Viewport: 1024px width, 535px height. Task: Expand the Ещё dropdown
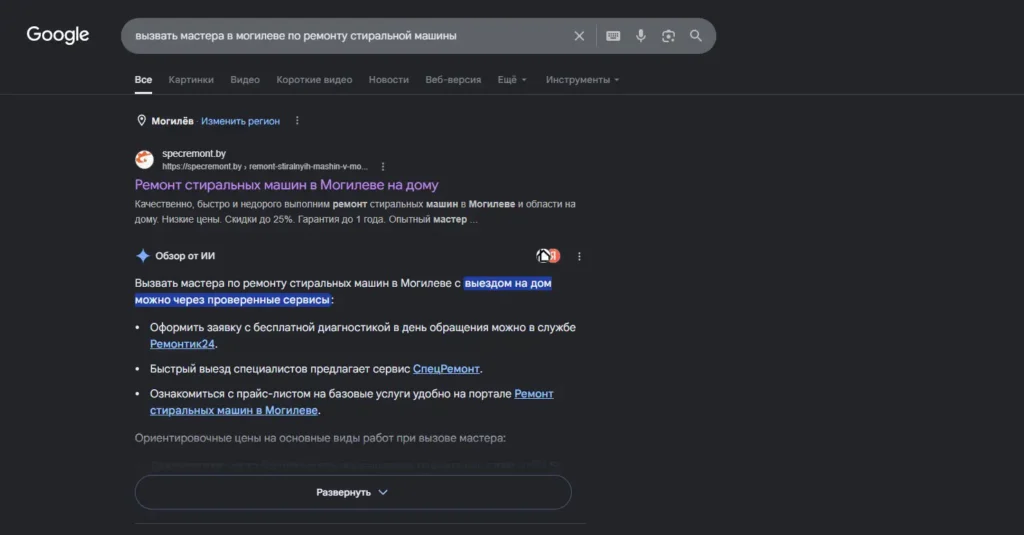tap(512, 80)
